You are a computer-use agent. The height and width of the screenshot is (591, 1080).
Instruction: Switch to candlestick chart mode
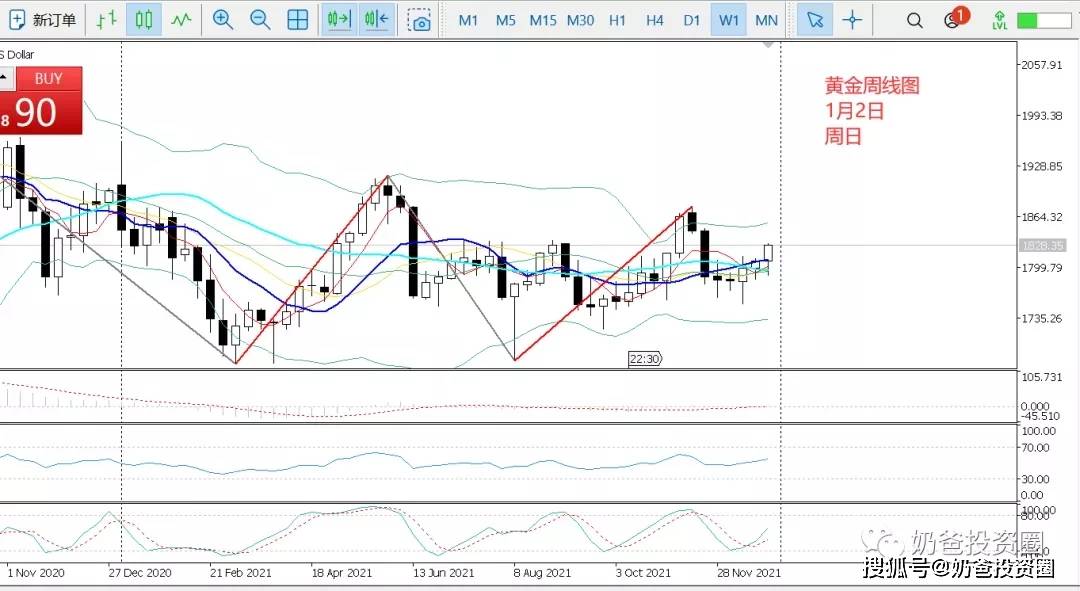point(144,19)
